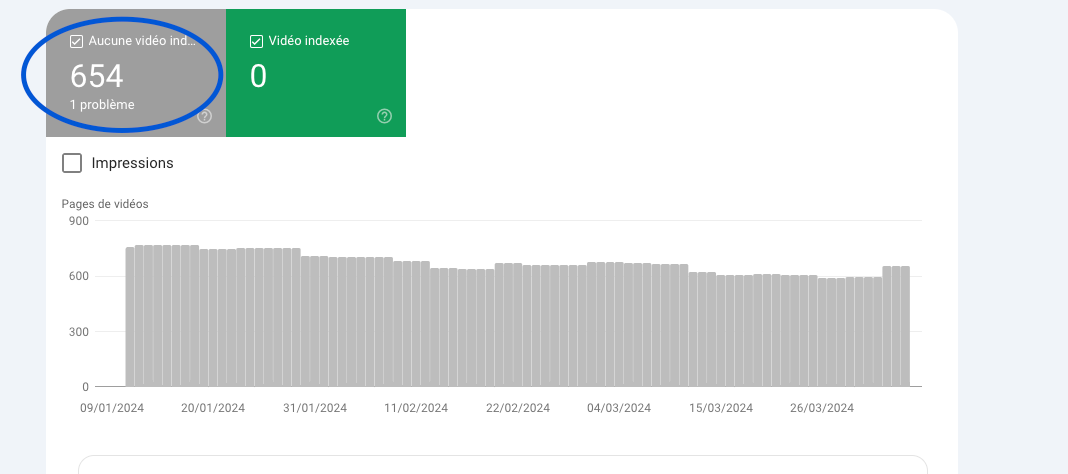Click the '1 problème' text
Image resolution: width=1068 pixels, height=474 pixels.
click(x=102, y=105)
